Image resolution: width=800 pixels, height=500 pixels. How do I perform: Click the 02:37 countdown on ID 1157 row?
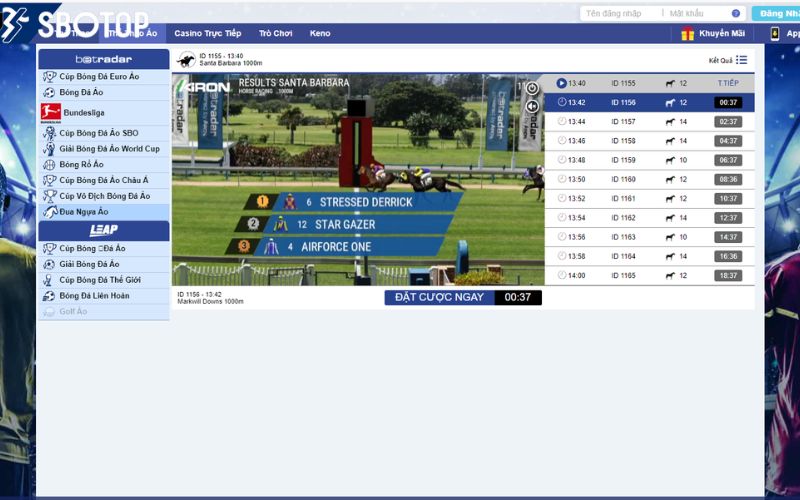pos(728,122)
